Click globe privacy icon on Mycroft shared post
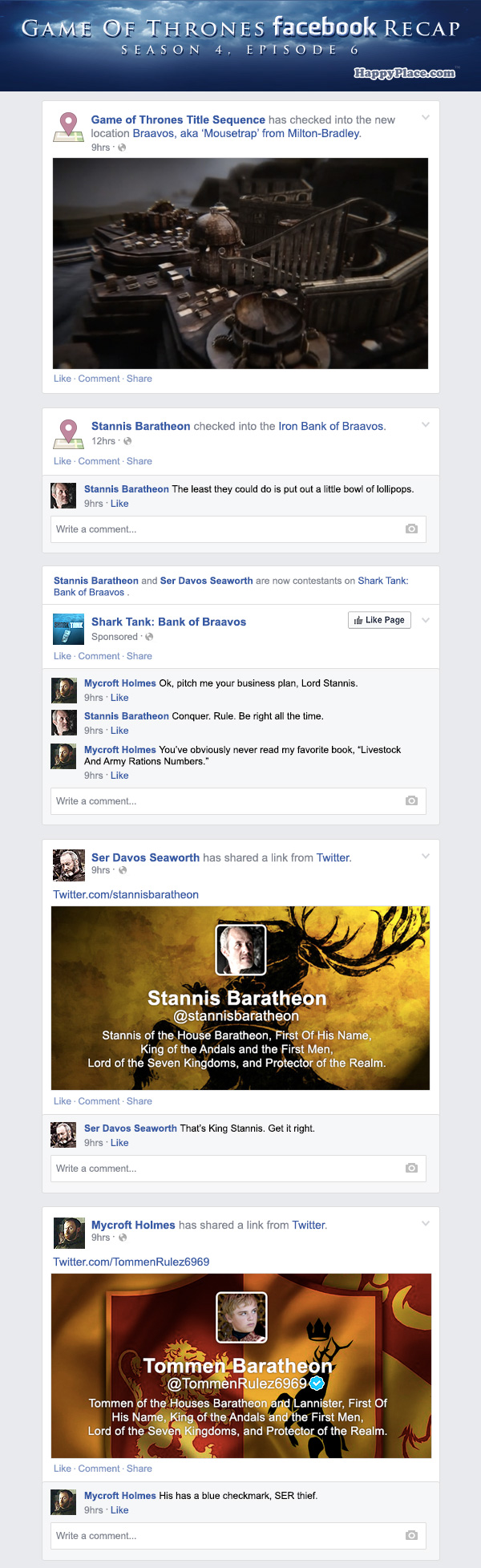 [122, 1238]
